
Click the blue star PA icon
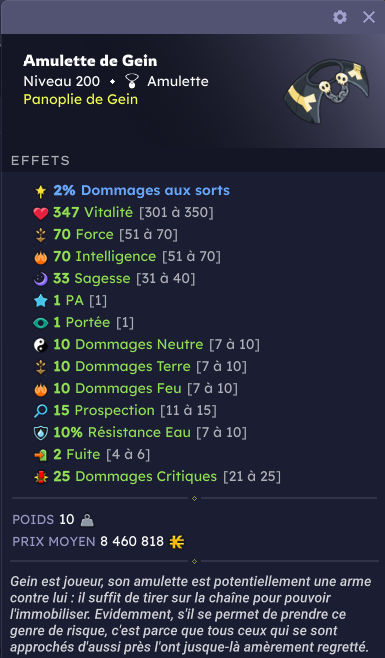pyautogui.click(x=41, y=300)
